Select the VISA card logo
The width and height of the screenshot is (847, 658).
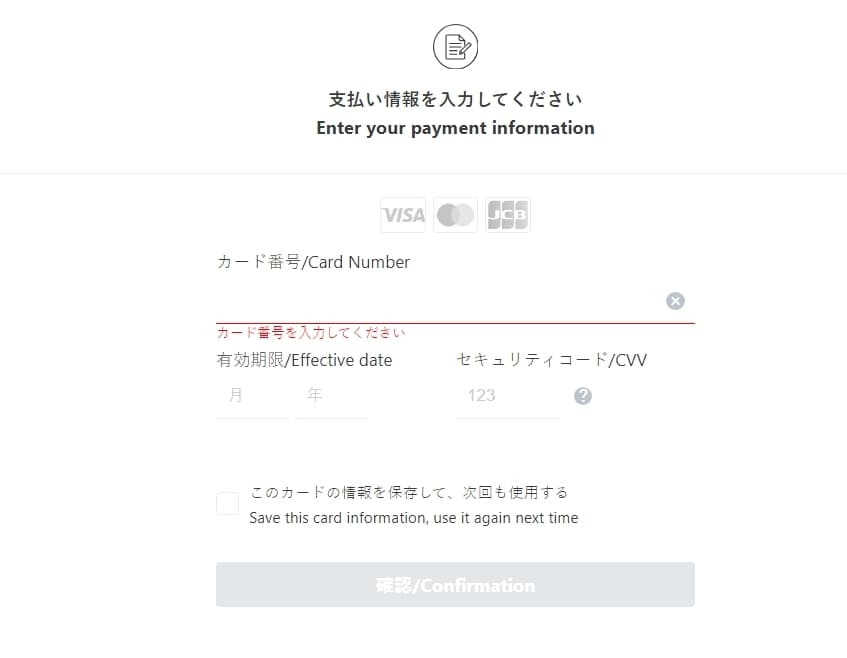coord(403,215)
